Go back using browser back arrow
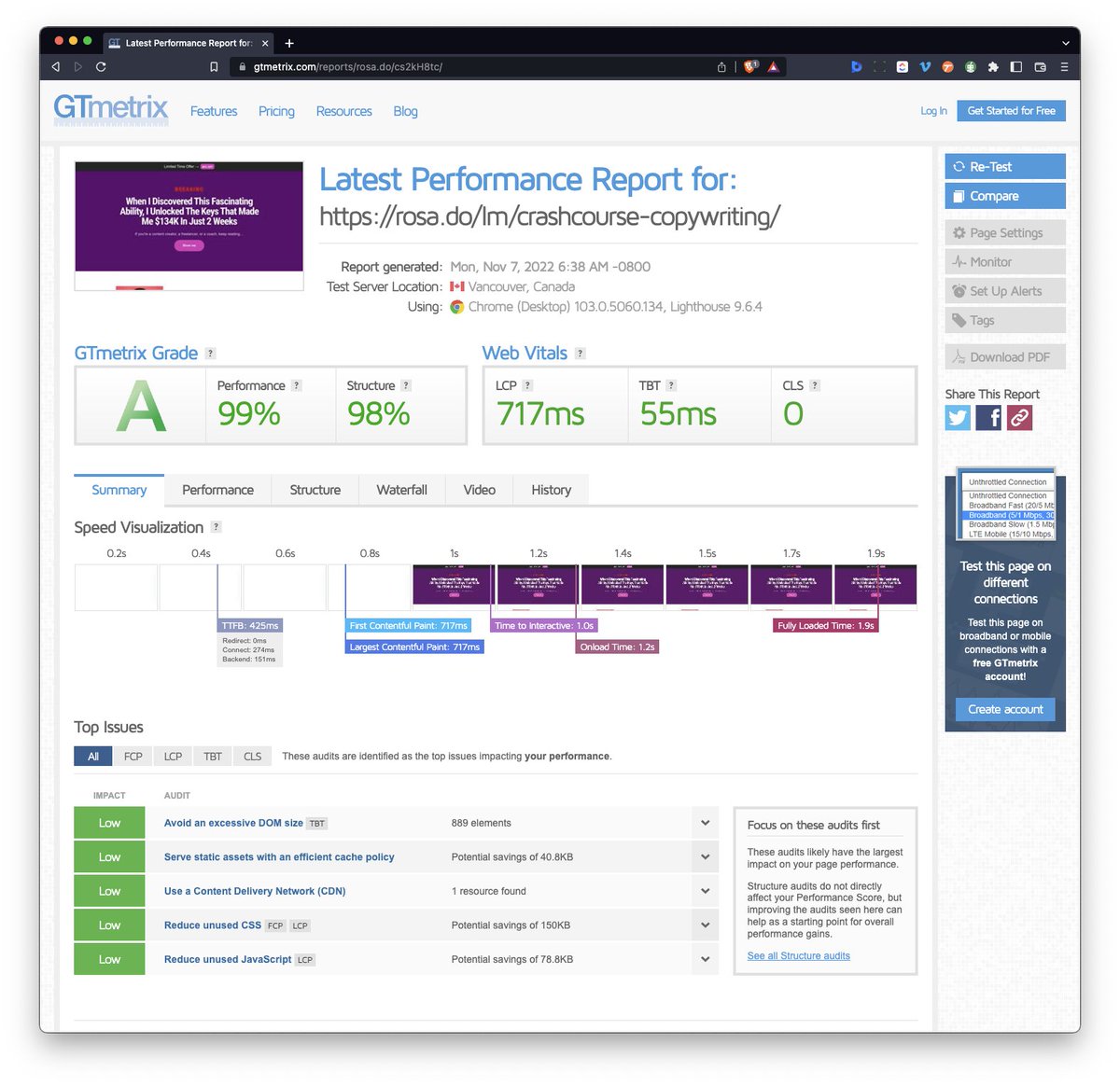 coord(56,67)
